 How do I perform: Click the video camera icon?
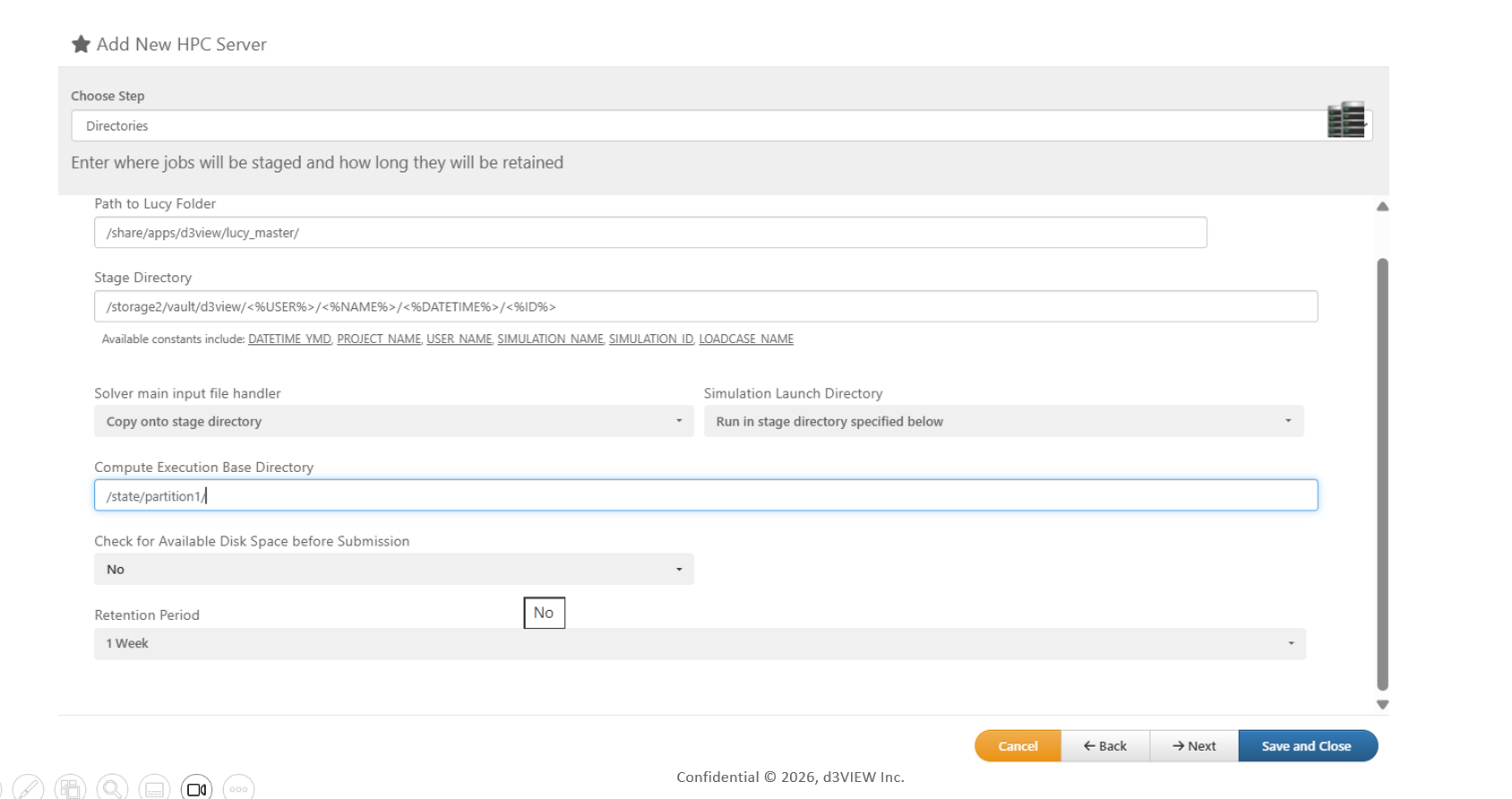(x=196, y=788)
